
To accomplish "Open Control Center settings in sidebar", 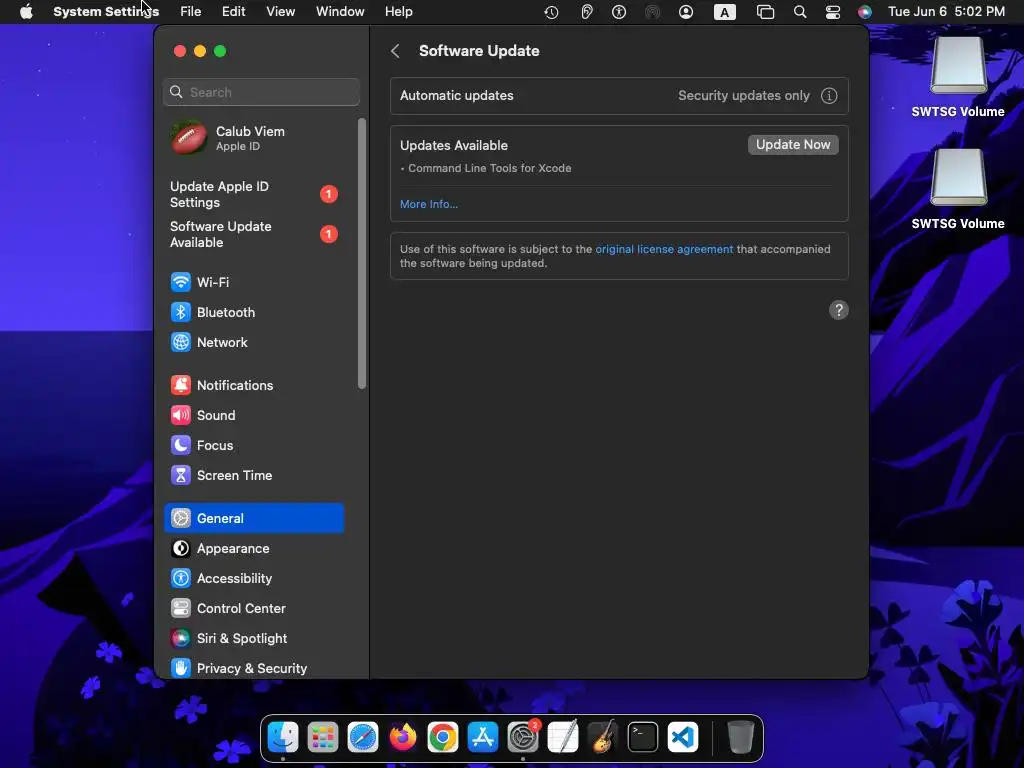I will pos(253,609).
